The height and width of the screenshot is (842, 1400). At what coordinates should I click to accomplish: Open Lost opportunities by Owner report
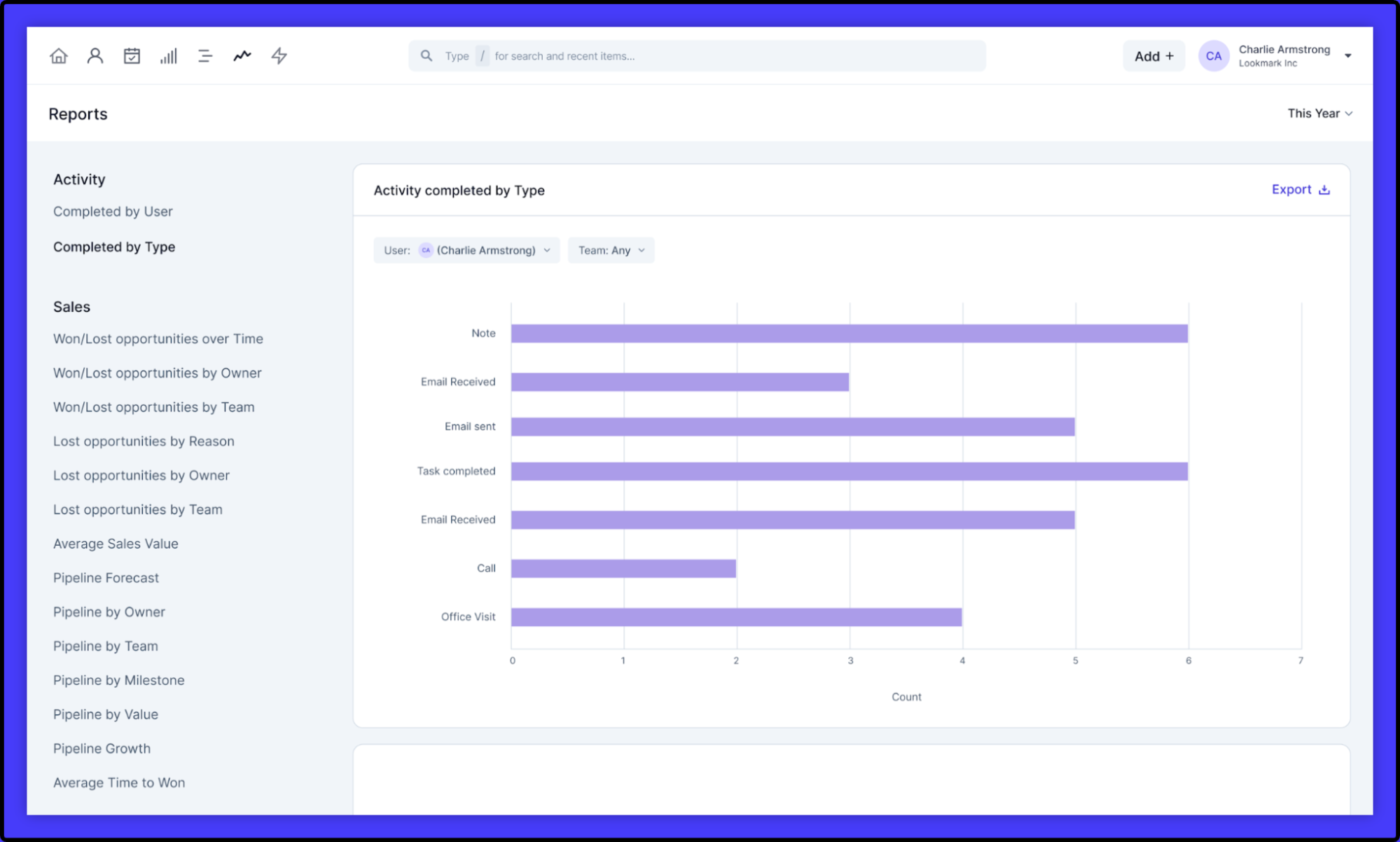click(x=141, y=476)
